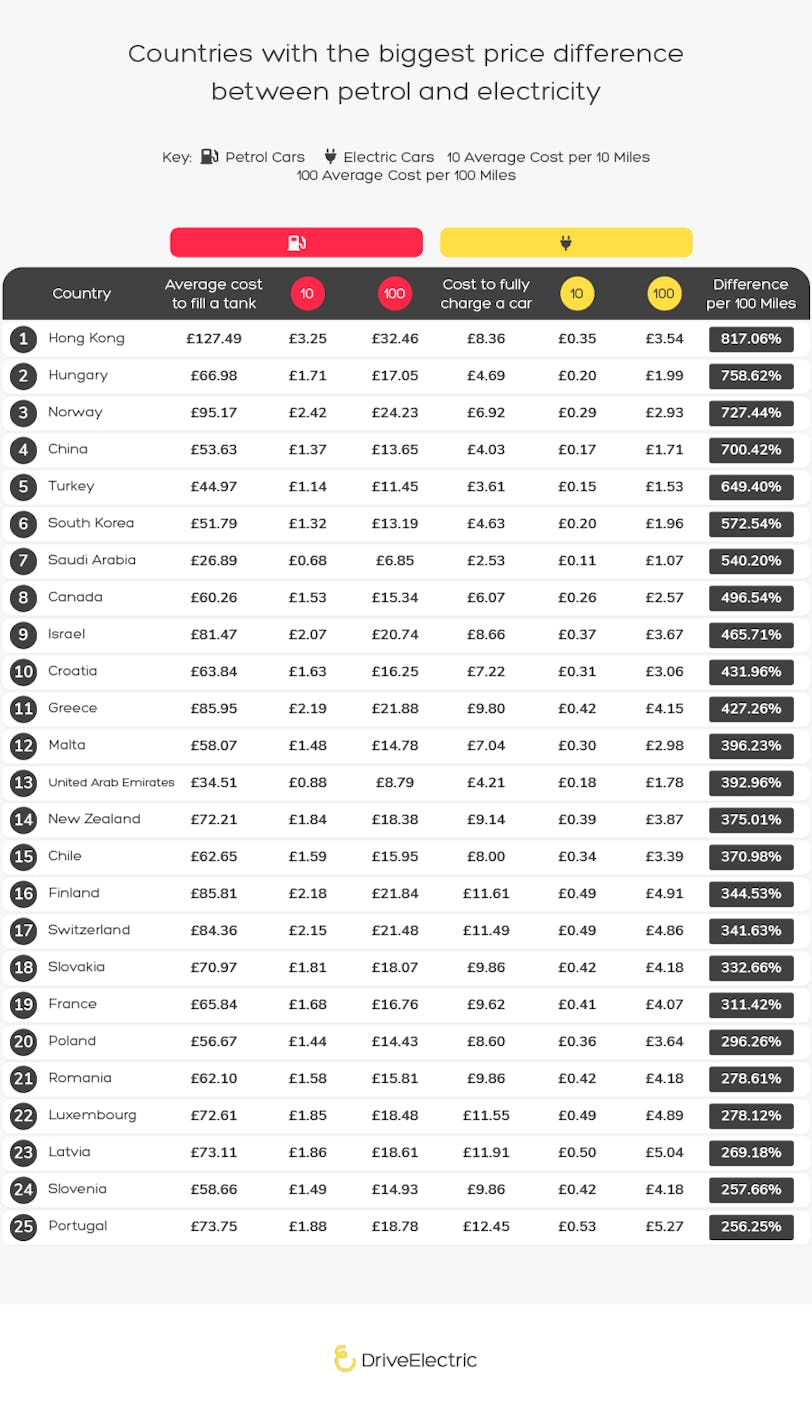The height and width of the screenshot is (1409, 812).
Task: Select the Country column header
Action: [x=82, y=294]
